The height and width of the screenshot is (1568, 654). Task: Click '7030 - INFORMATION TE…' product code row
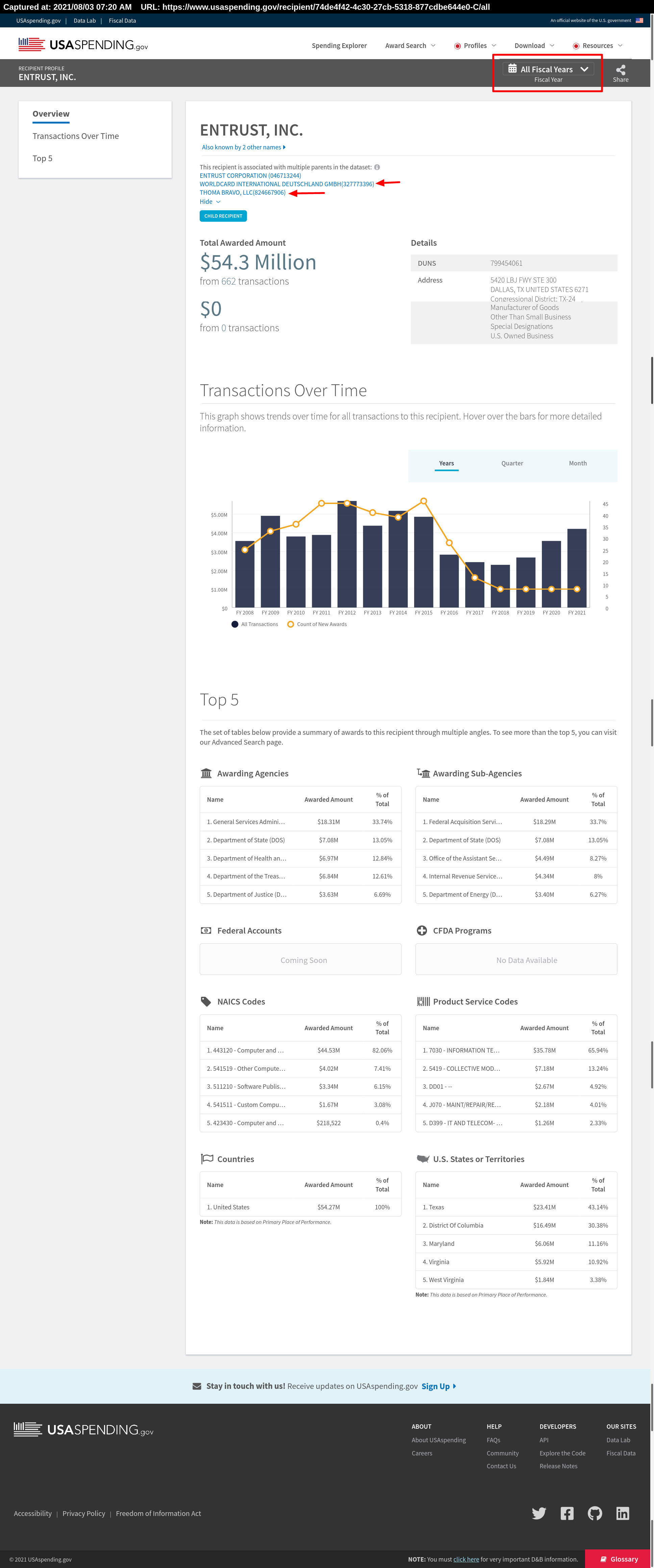516,1050
